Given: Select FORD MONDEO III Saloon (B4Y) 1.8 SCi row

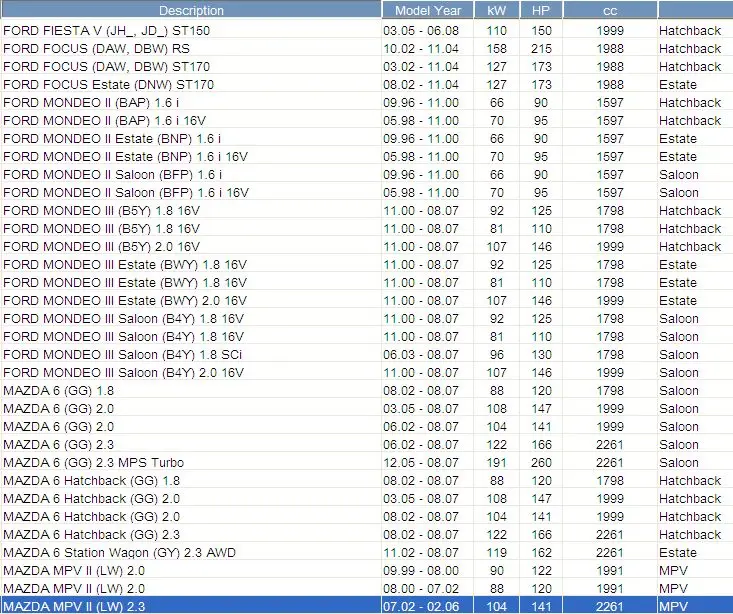Looking at the screenshot, I should click(x=366, y=355).
